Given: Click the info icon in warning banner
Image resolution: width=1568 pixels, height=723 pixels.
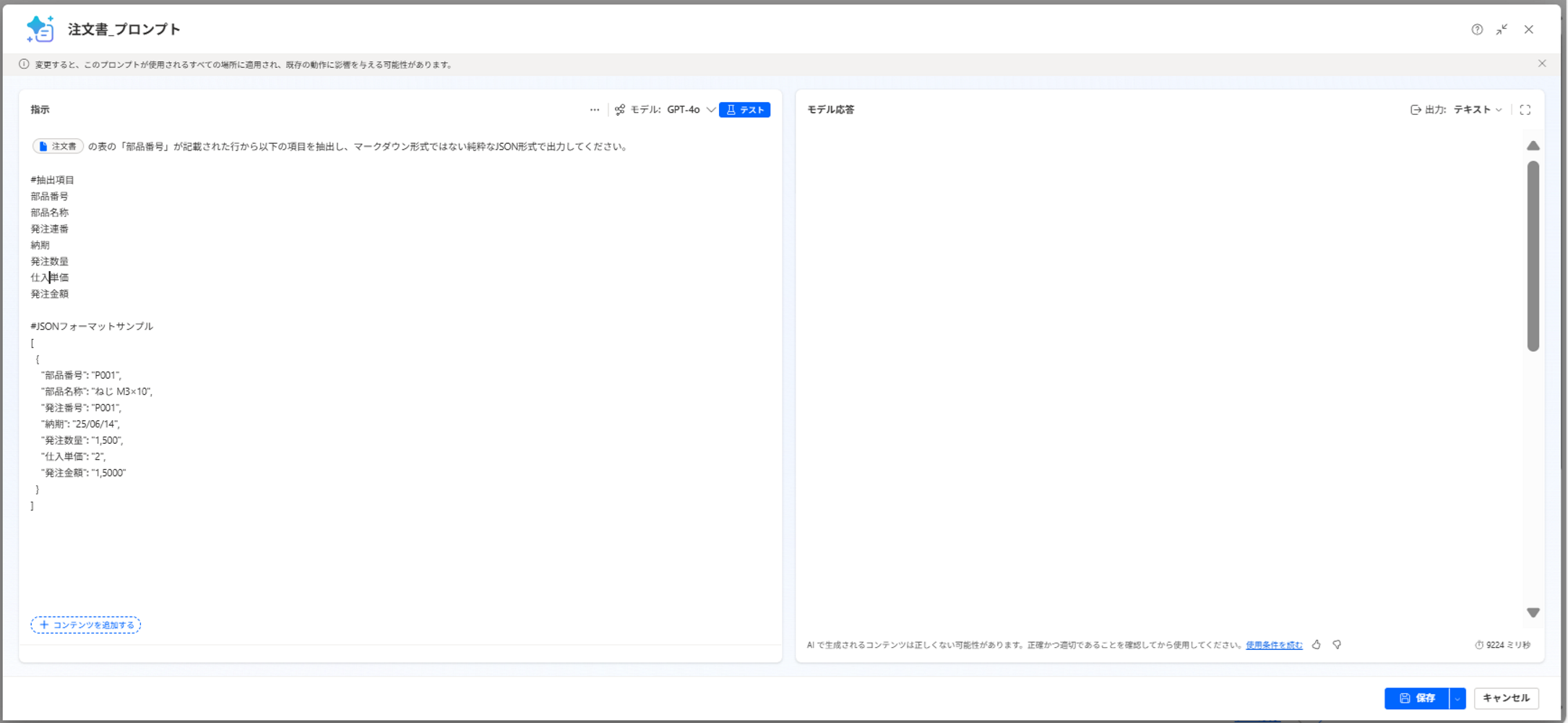Looking at the screenshot, I should (x=24, y=64).
